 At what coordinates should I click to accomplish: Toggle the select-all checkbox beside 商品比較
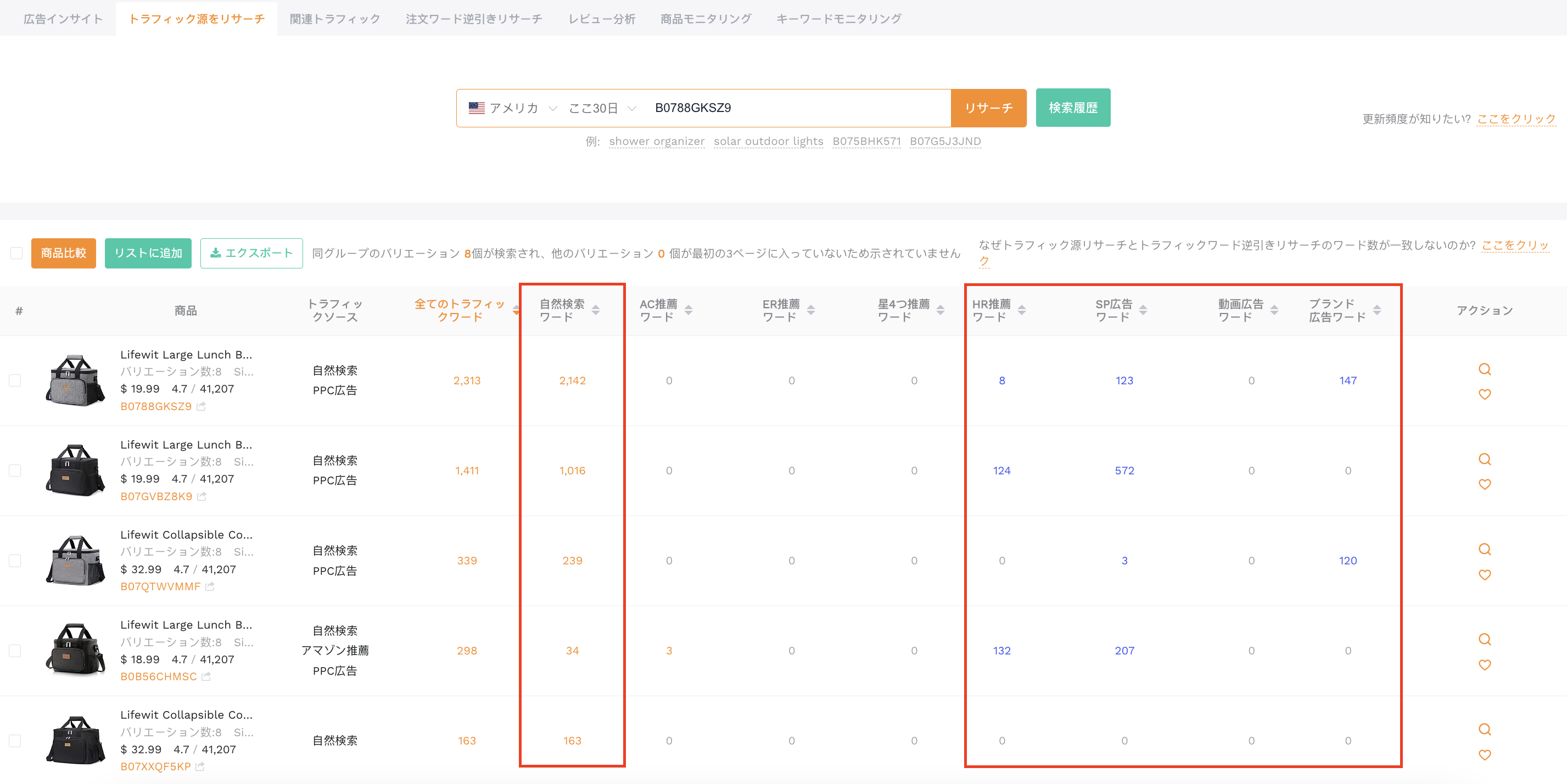(16, 253)
